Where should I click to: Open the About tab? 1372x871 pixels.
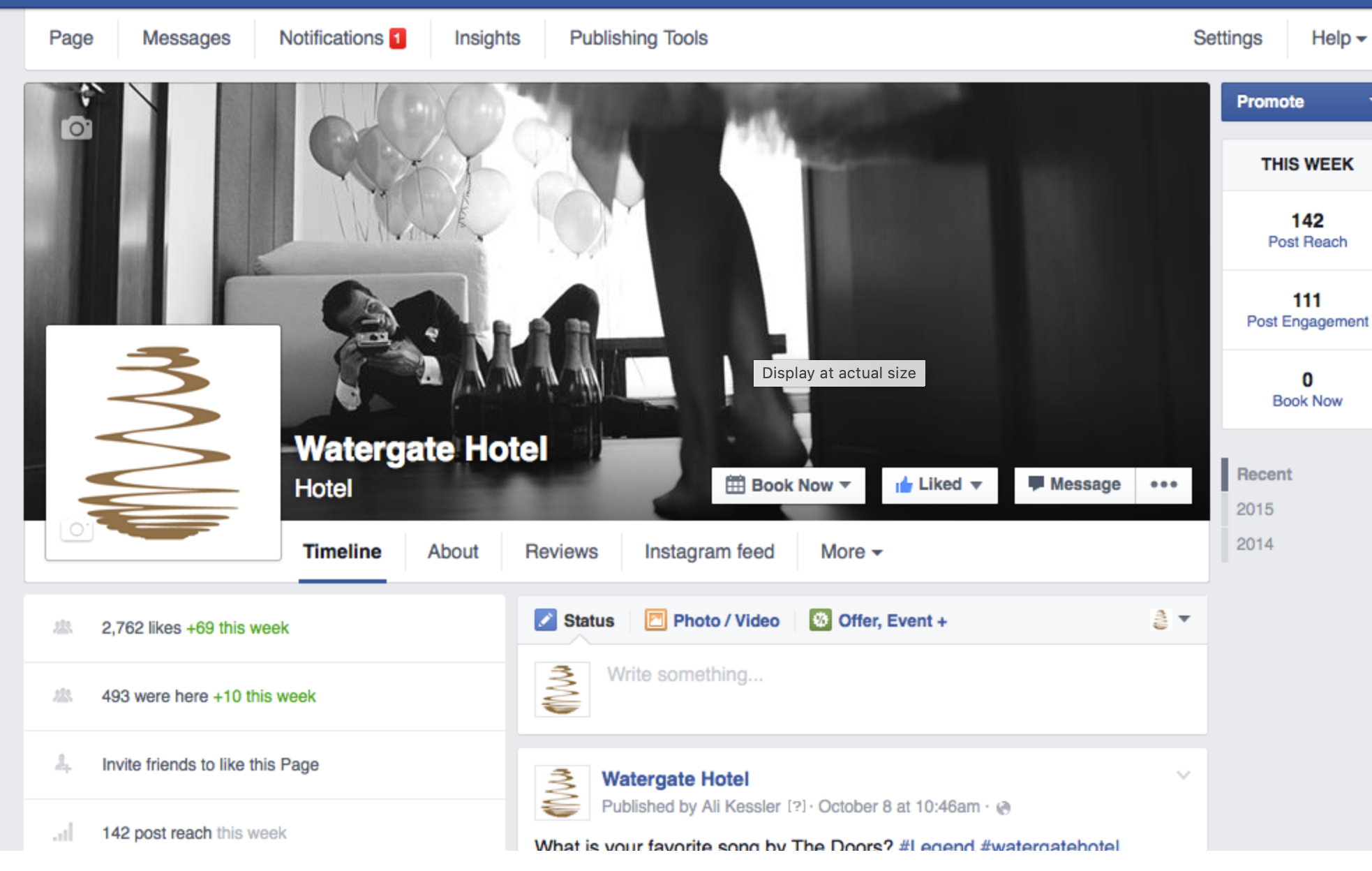[453, 551]
